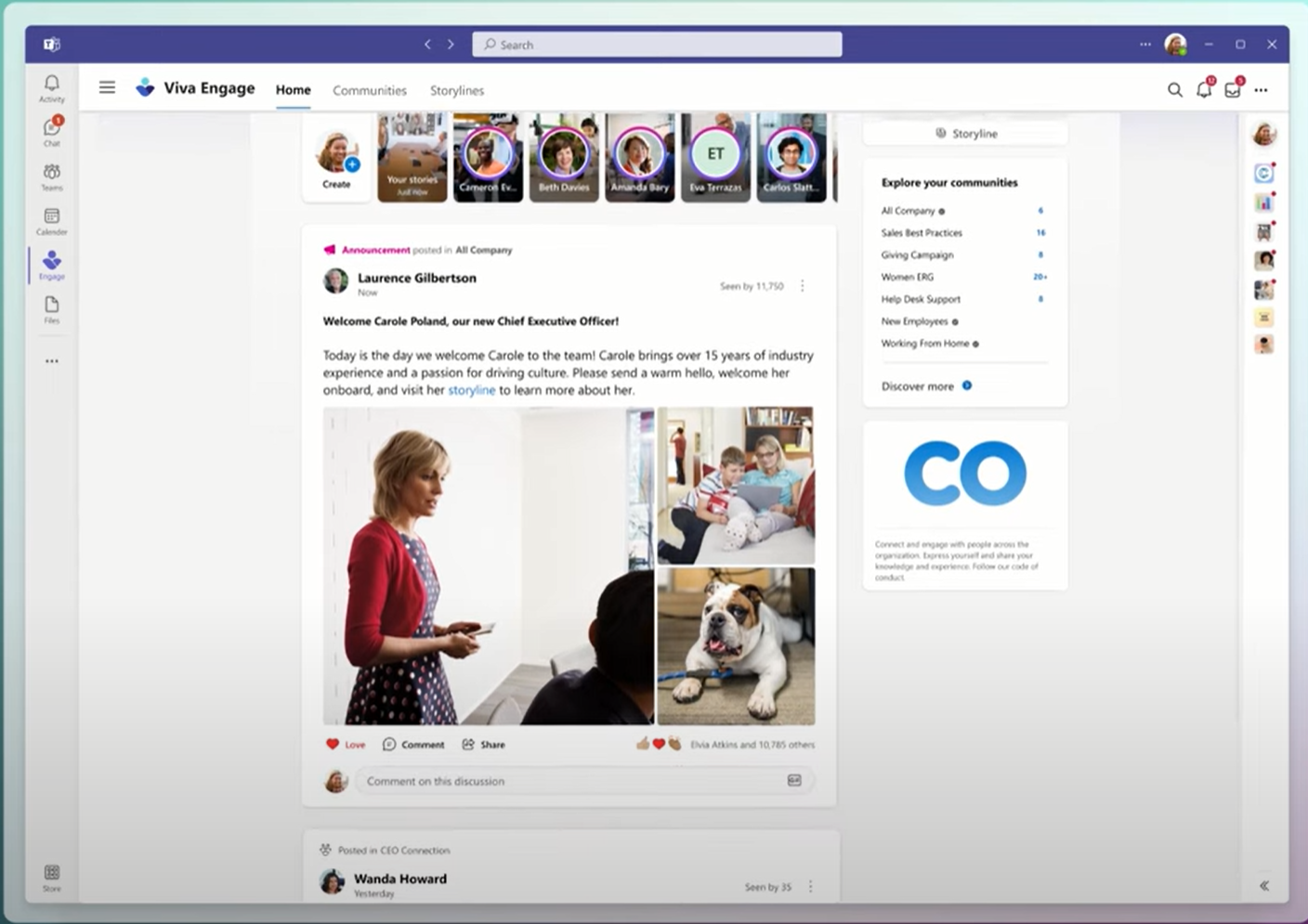Open Files in the Teams sidebar
The image size is (1308, 924).
pos(52,309)
